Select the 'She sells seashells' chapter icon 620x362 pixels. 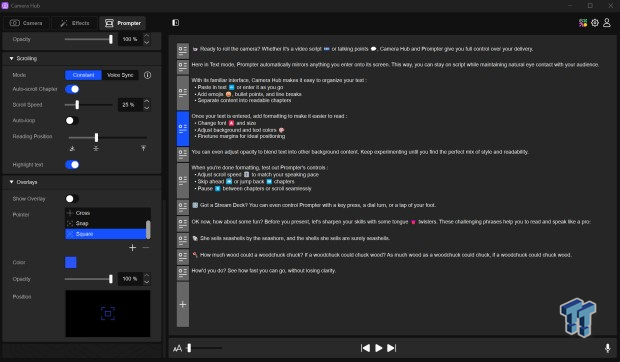tap(183, 240)
